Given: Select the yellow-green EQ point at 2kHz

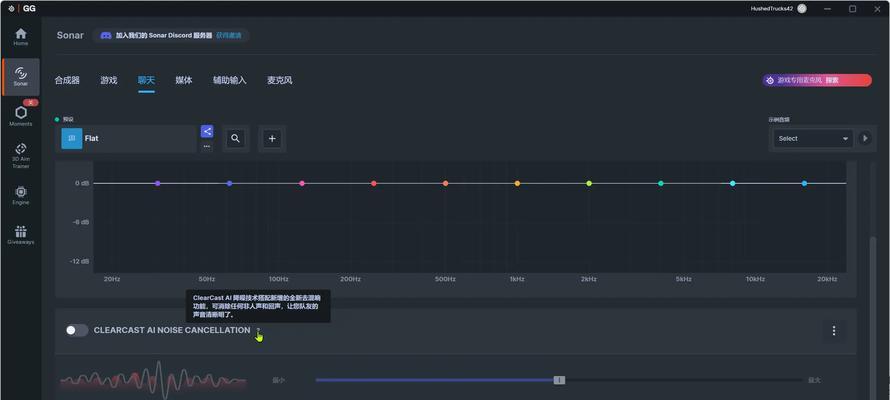Looking at the screenshot, I should click(x=589, y=183).
